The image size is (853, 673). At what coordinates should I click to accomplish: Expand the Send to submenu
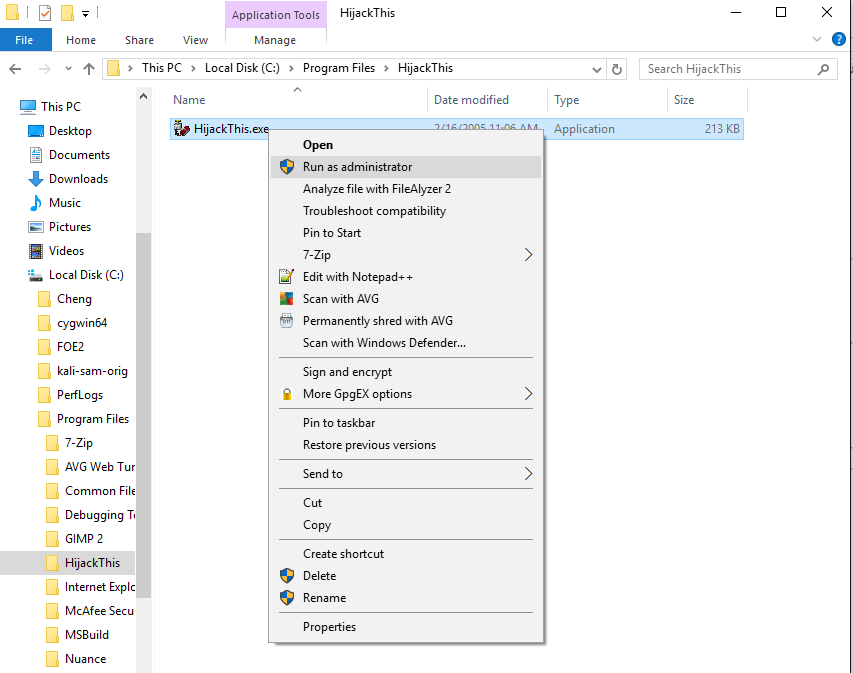pos(528,474)
